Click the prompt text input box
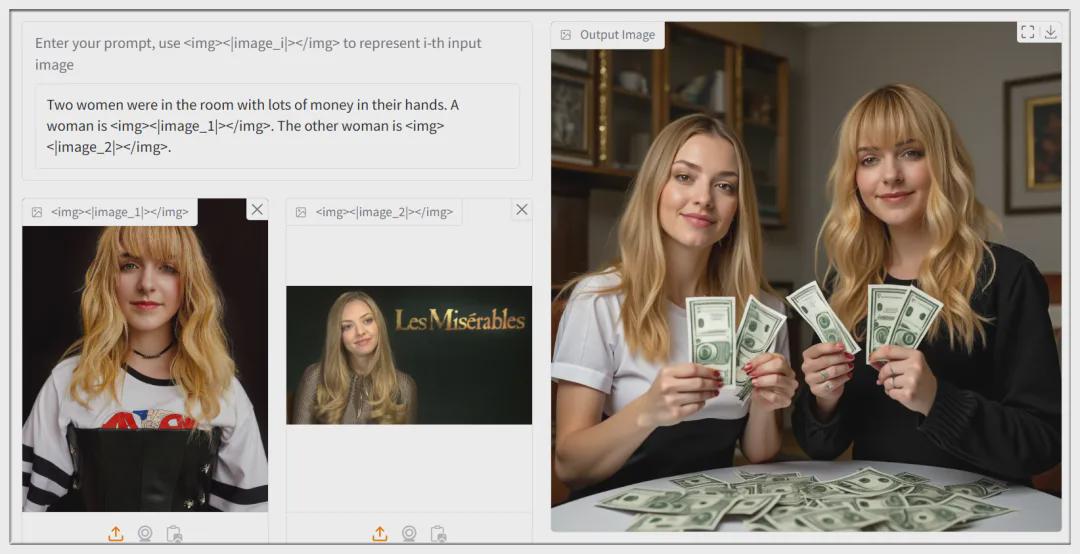 (277, 126)
